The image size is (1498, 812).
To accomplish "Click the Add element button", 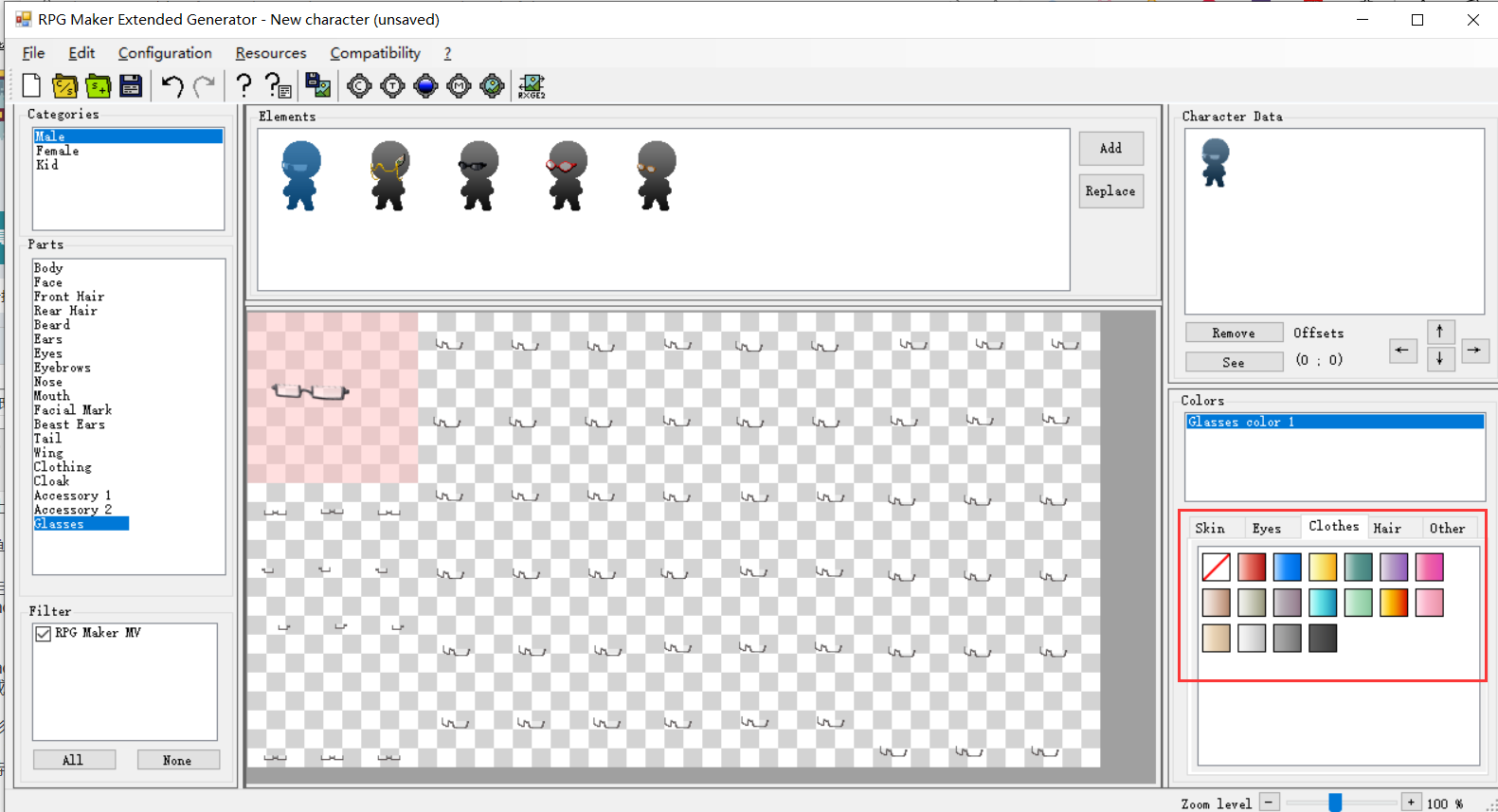I will pos(1111,149).
